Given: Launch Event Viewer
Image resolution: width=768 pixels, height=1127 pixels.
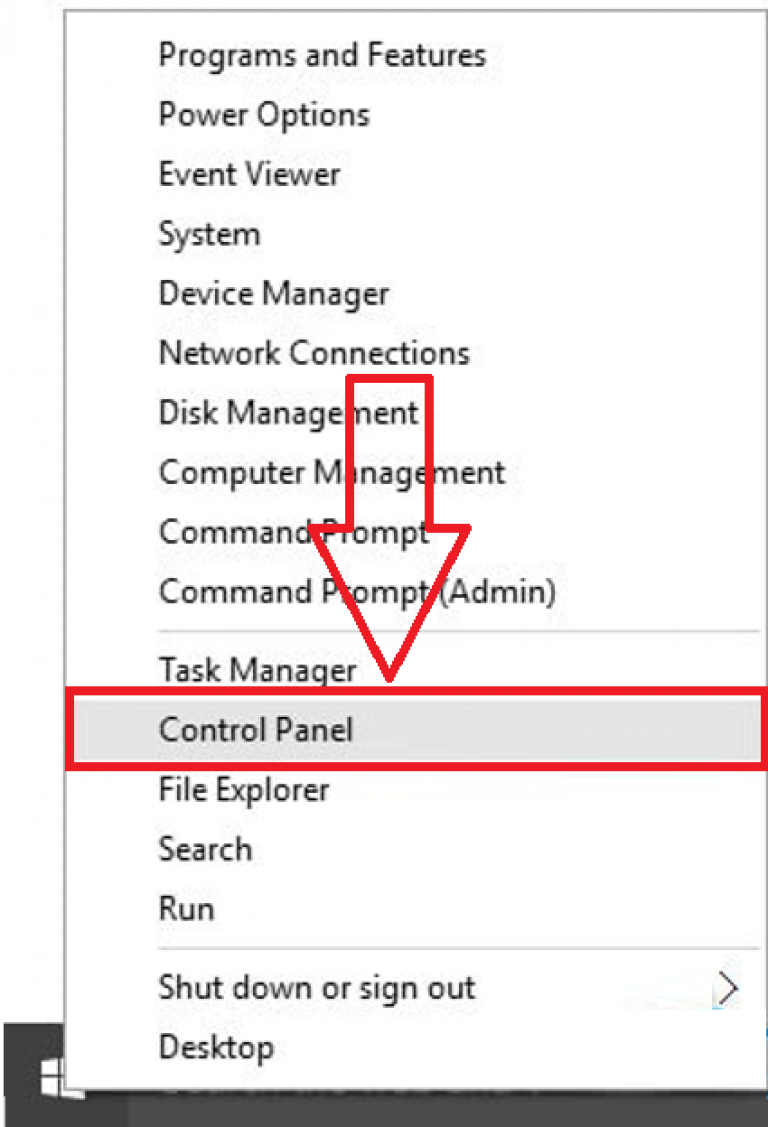Looking at the screenshot, I should tap(249, 174).
